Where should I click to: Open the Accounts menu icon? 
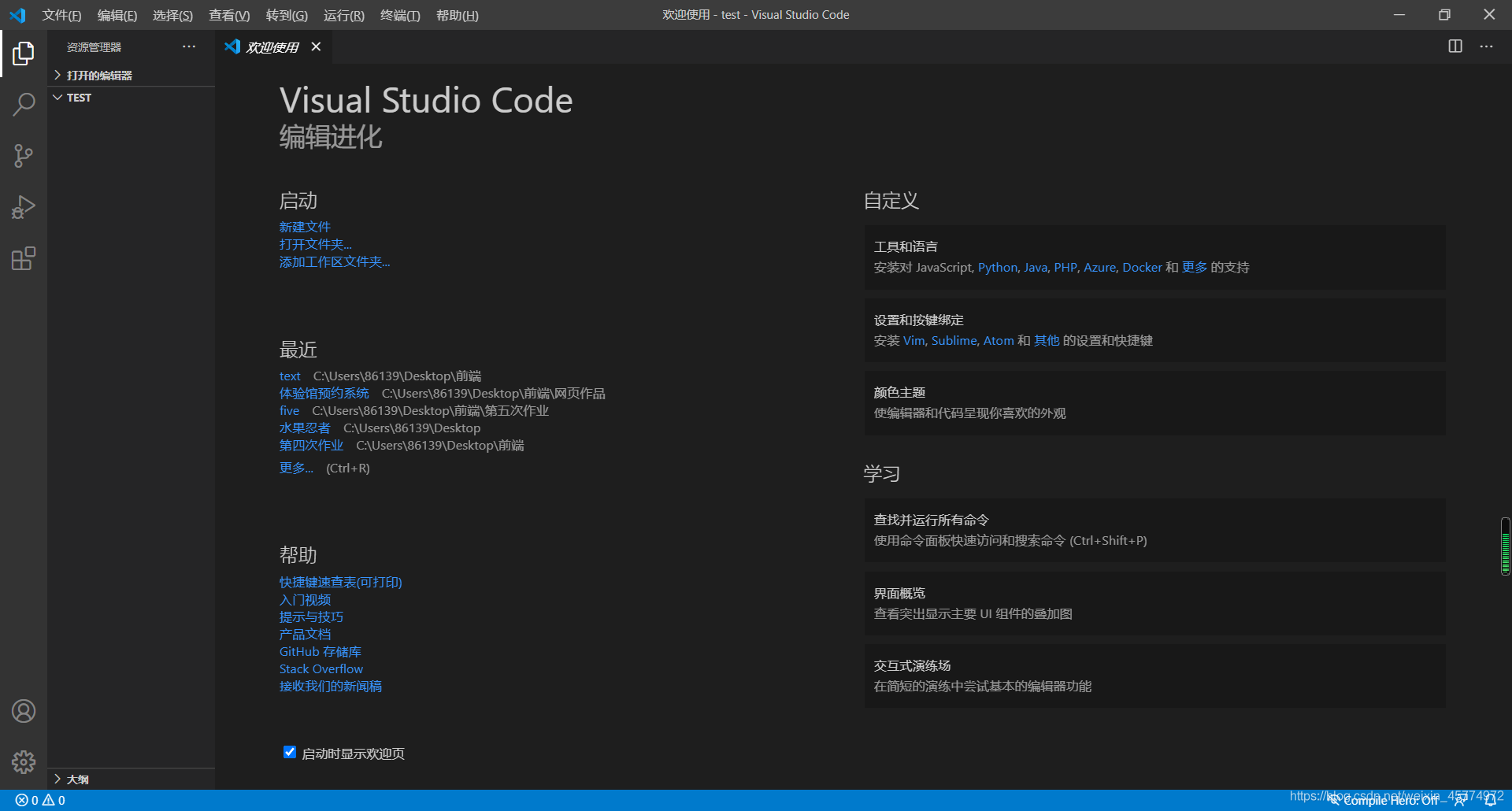click(24, 711)
